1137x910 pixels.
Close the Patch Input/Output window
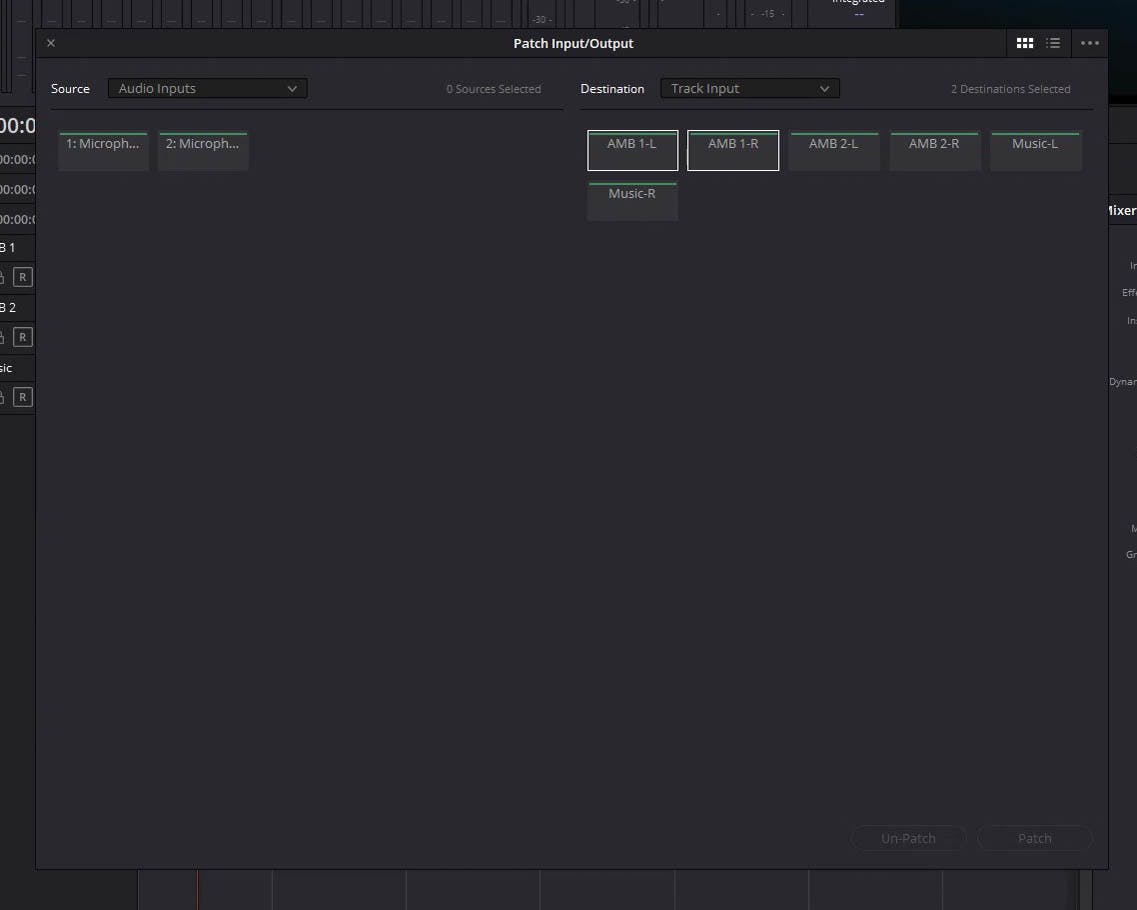pos(51,43)
